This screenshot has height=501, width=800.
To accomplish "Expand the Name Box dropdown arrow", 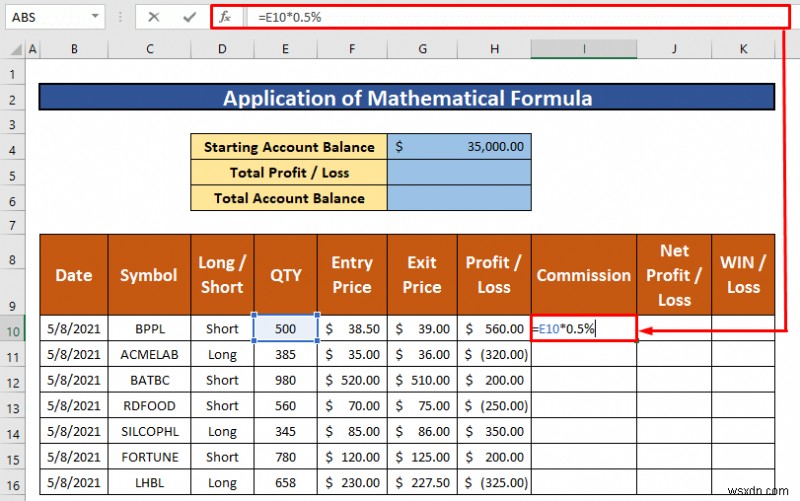I will (x=95, y=17).
